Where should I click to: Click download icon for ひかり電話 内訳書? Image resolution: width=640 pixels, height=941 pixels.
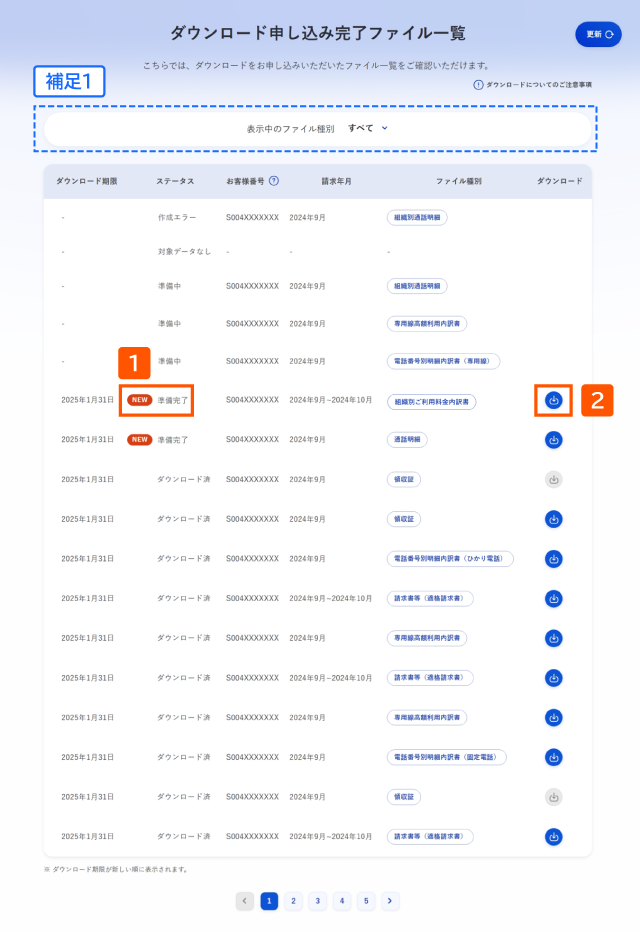[x=554, y=559]
